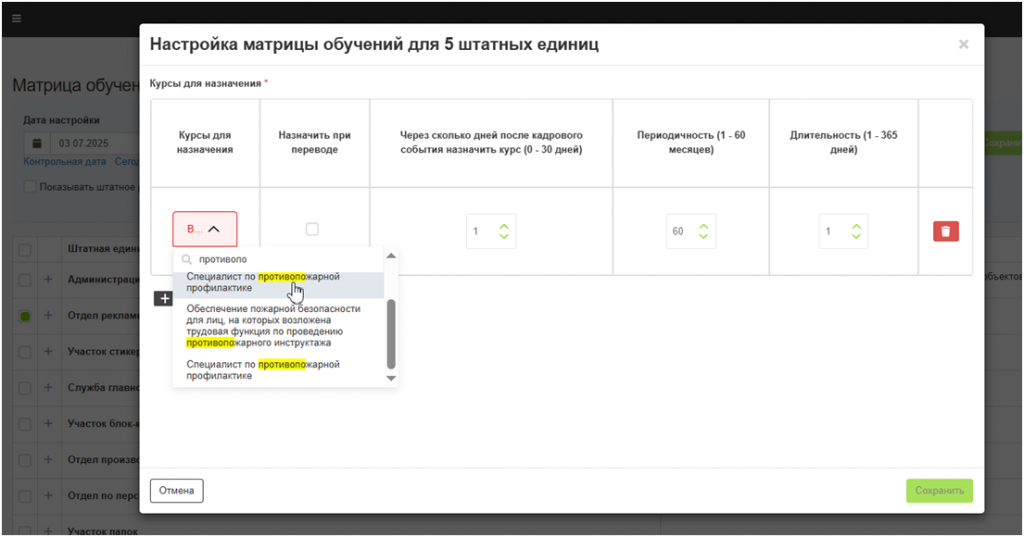1024x537 pixels.
Task: Select the highlighted 'Специалист по противопожарной профилактике' option
Action: [x=263, y=282]
